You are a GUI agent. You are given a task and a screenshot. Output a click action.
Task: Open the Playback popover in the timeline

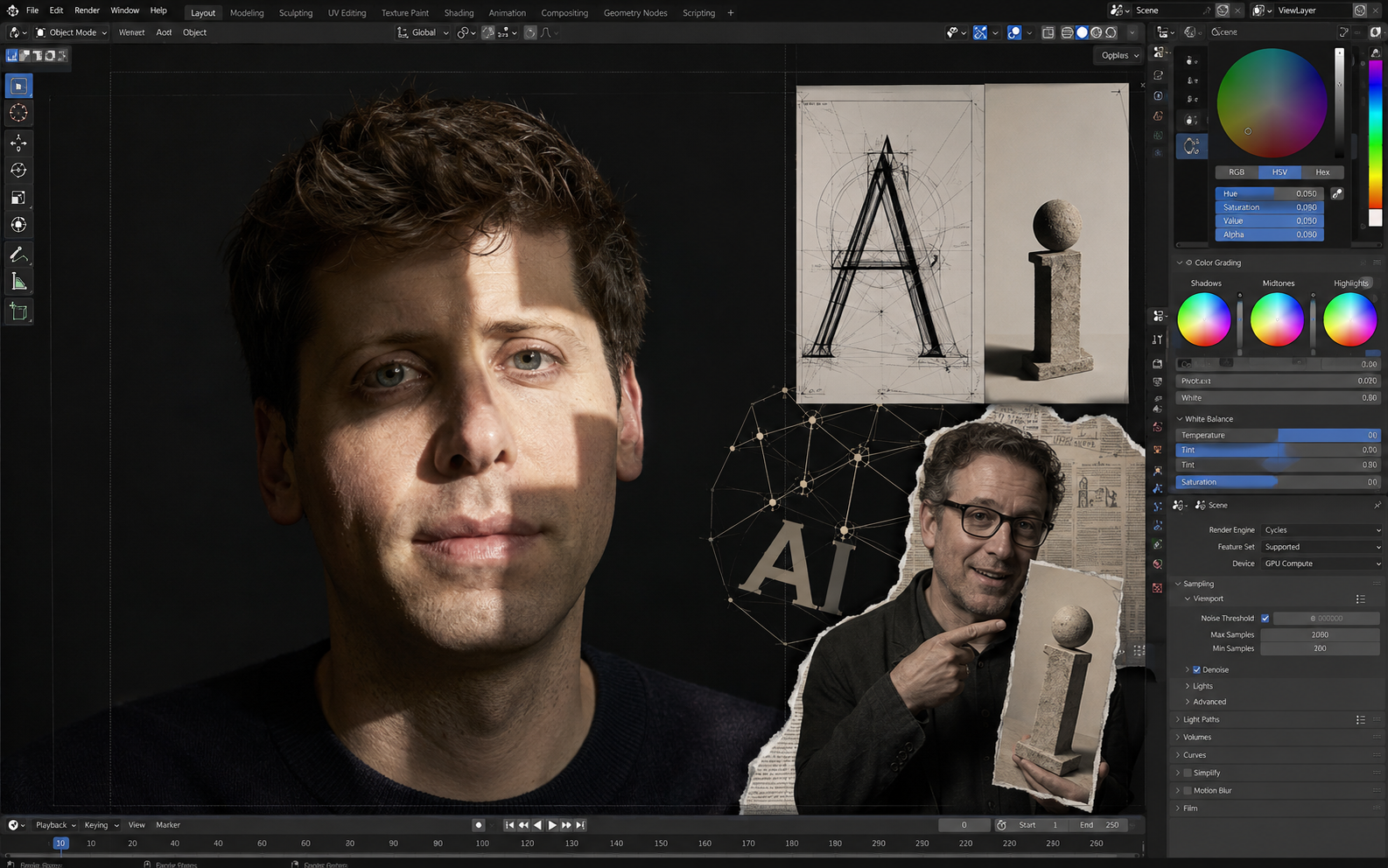tap(55, 825)
